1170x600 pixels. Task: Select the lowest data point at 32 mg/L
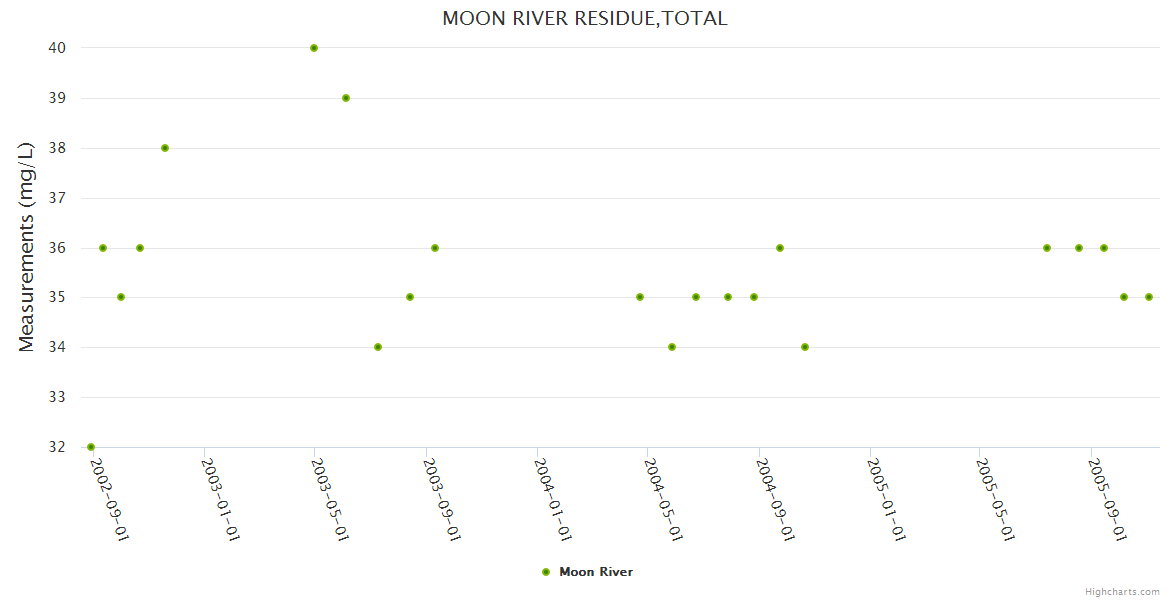pos(91,447)
